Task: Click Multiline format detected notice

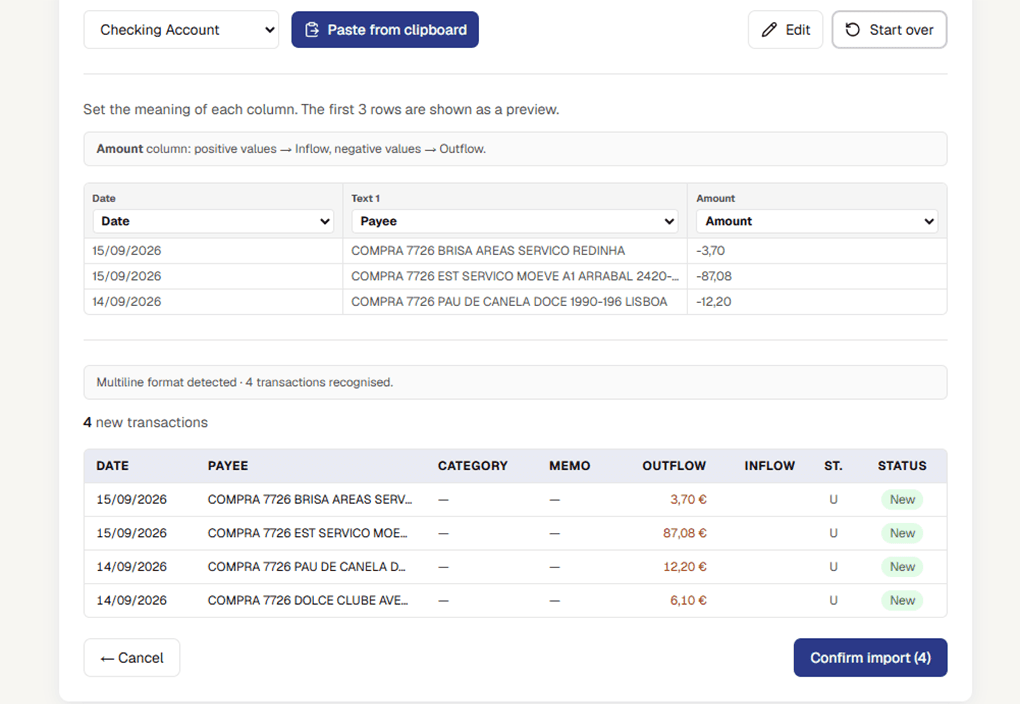Action: [515, 383]
